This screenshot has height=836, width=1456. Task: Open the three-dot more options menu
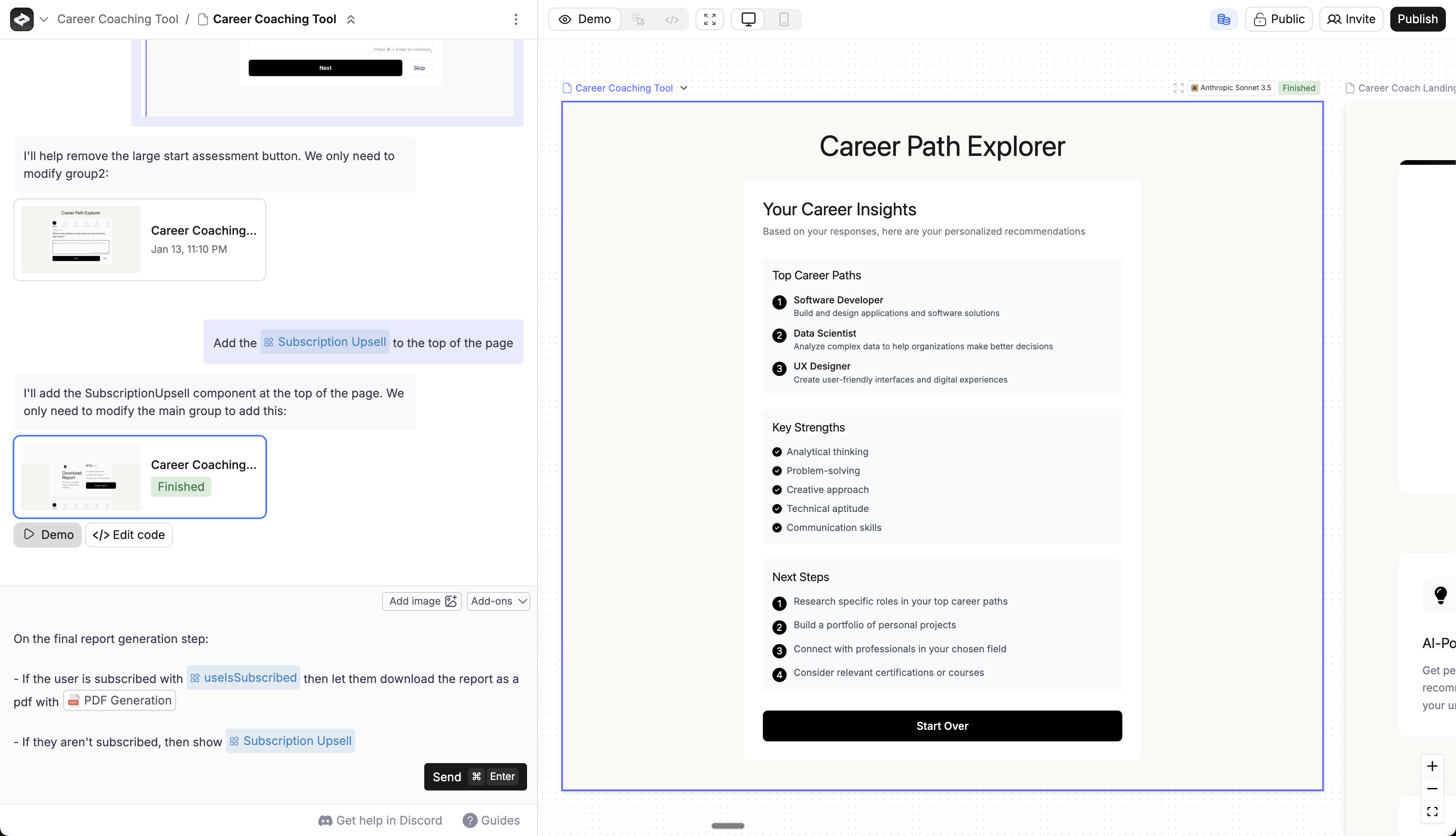coord(516,19)
